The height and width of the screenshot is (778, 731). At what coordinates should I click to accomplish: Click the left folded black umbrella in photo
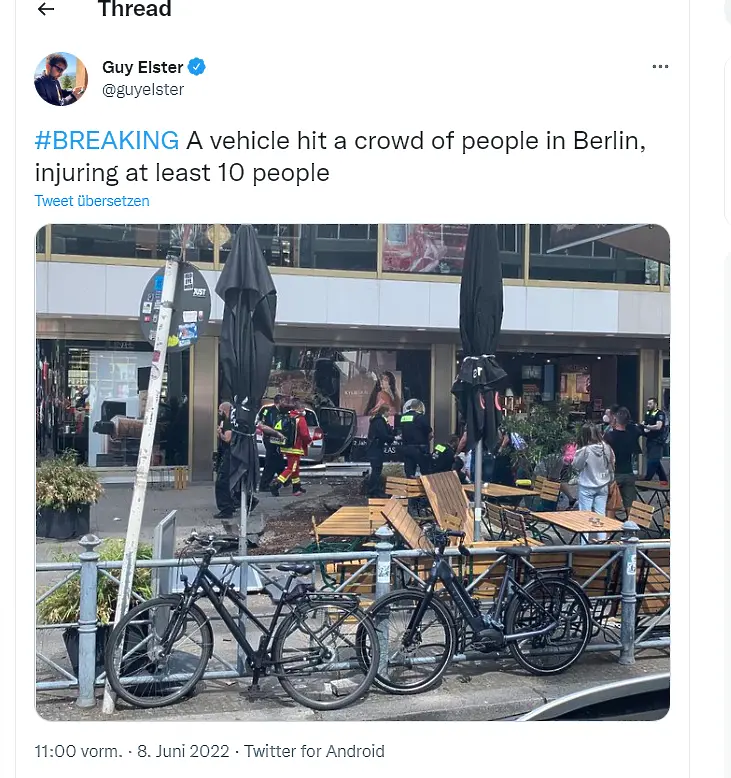(x=246, y=357)
